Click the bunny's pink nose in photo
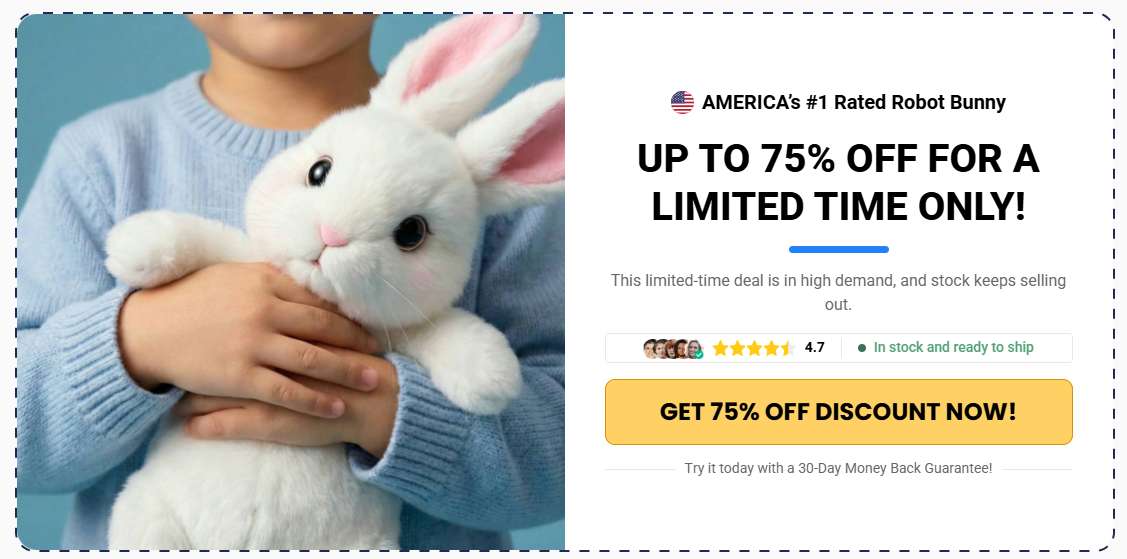The height and width of the screenshot is (559, 1127). 333,235
